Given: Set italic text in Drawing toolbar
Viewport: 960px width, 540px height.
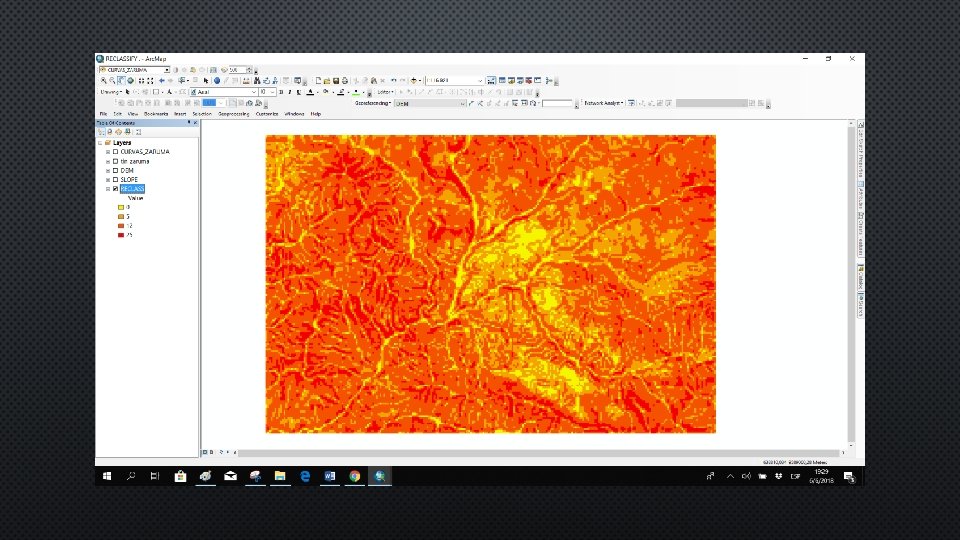Looking at the screenshot, I should 290,92.
